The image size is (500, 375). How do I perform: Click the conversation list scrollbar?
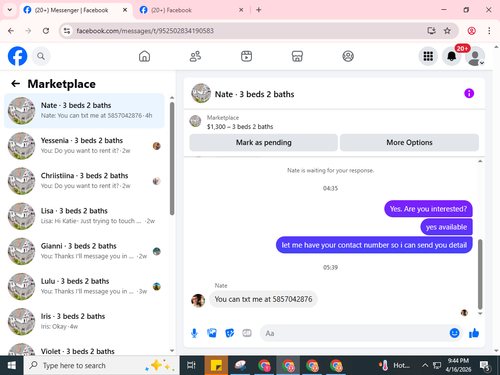[x=172, y=158]
